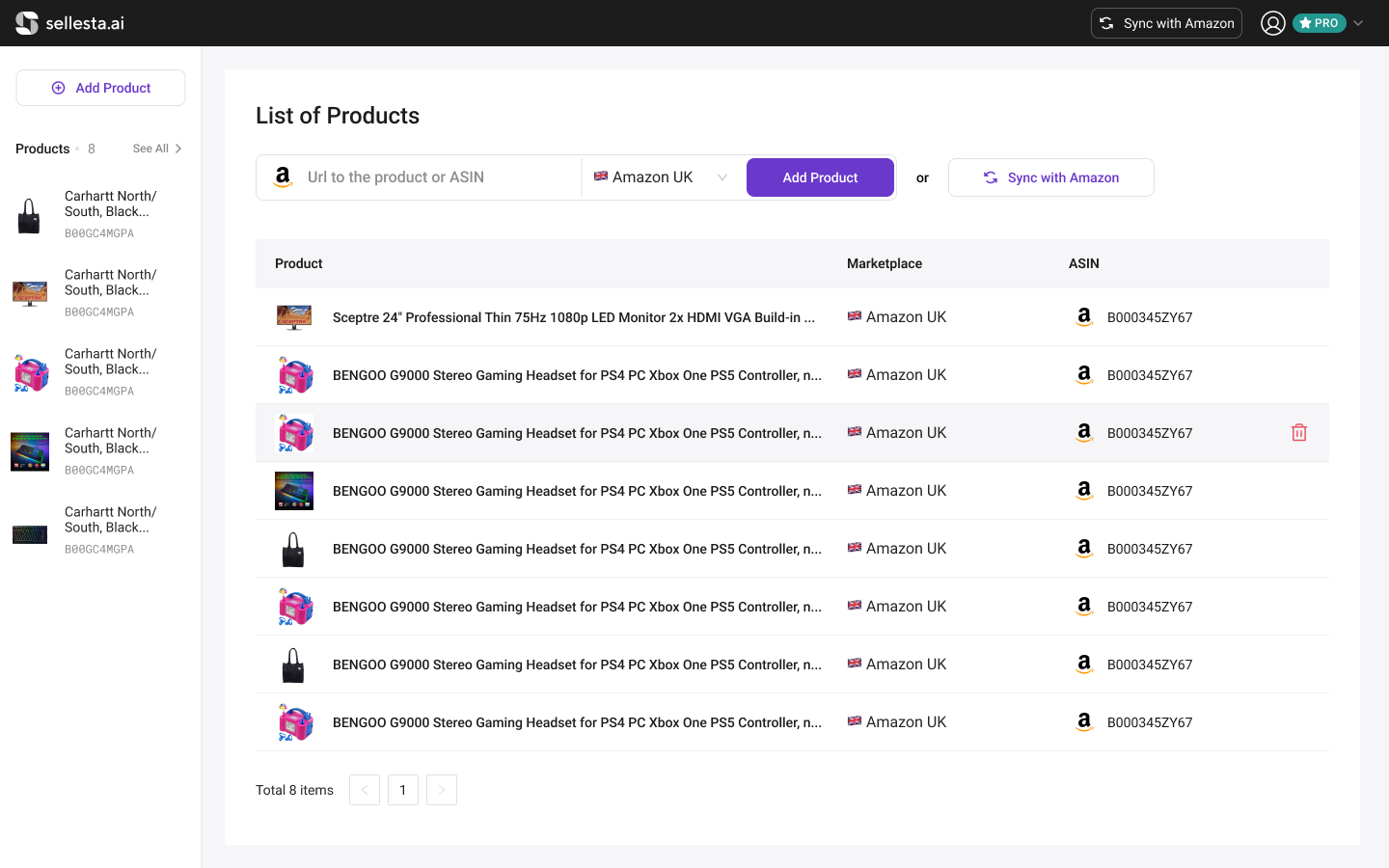Expand the account menu chevron
Image resolution: width=1389 pixels, height=868 pixels.
coord(1358,23)
